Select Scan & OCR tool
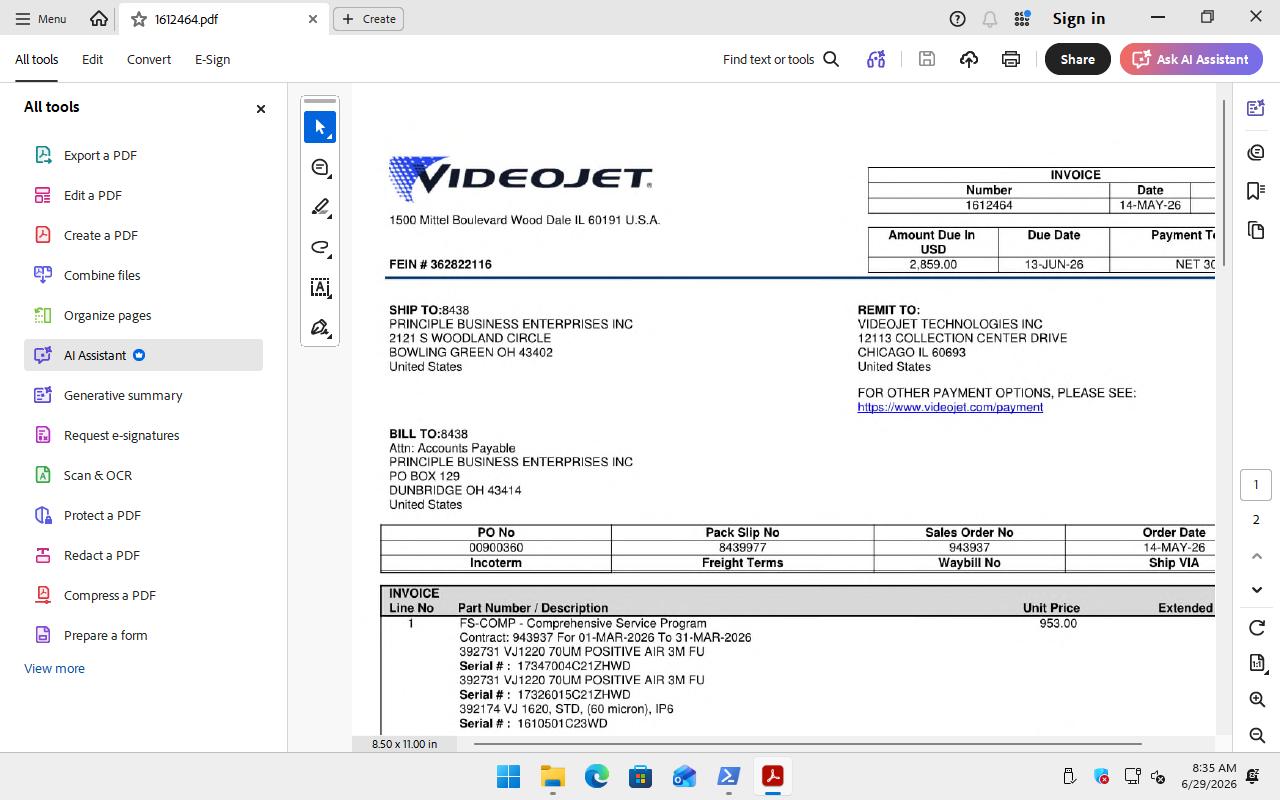 pos(143,475)
